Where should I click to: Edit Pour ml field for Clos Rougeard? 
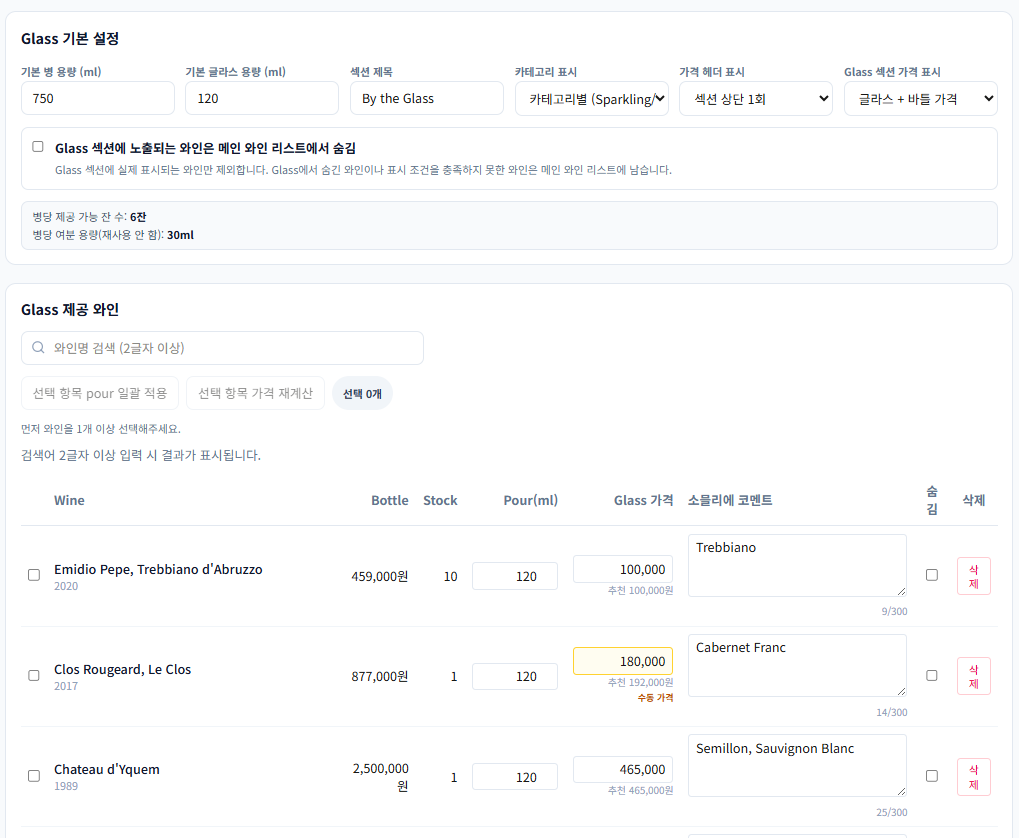point(515,676)
